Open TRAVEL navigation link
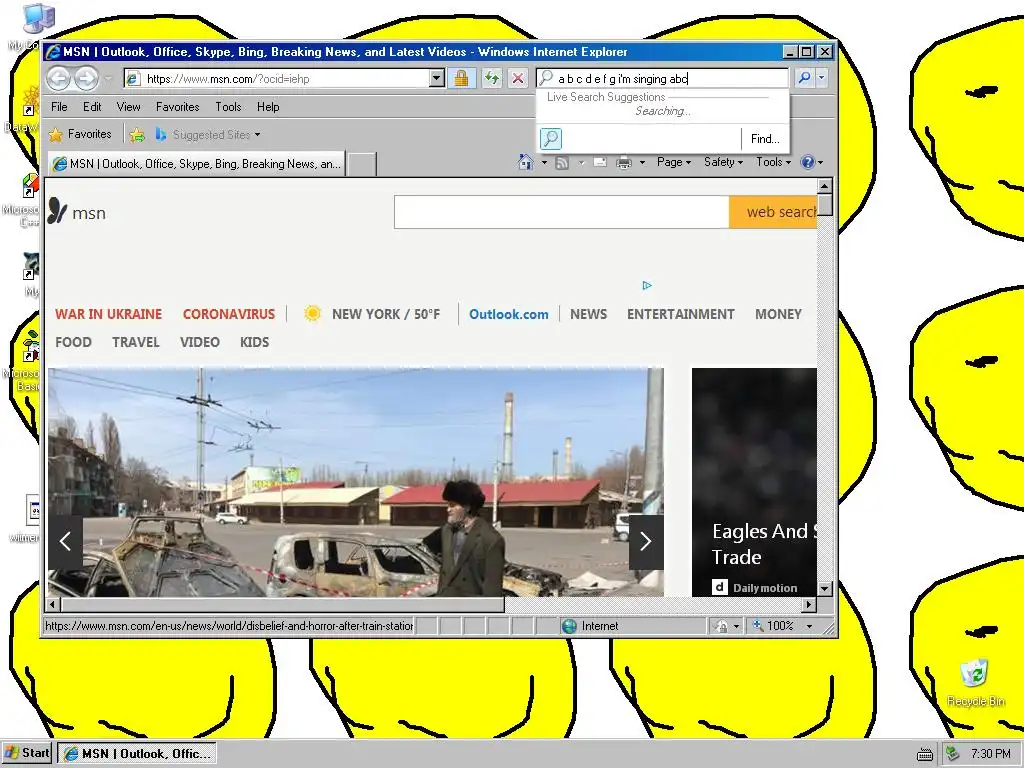 (x=136, y=342)
